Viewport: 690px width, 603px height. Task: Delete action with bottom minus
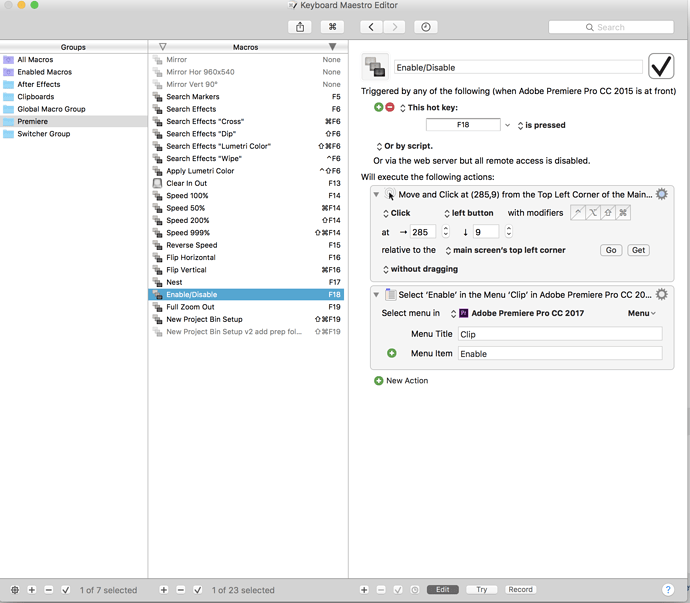(381, 590)
